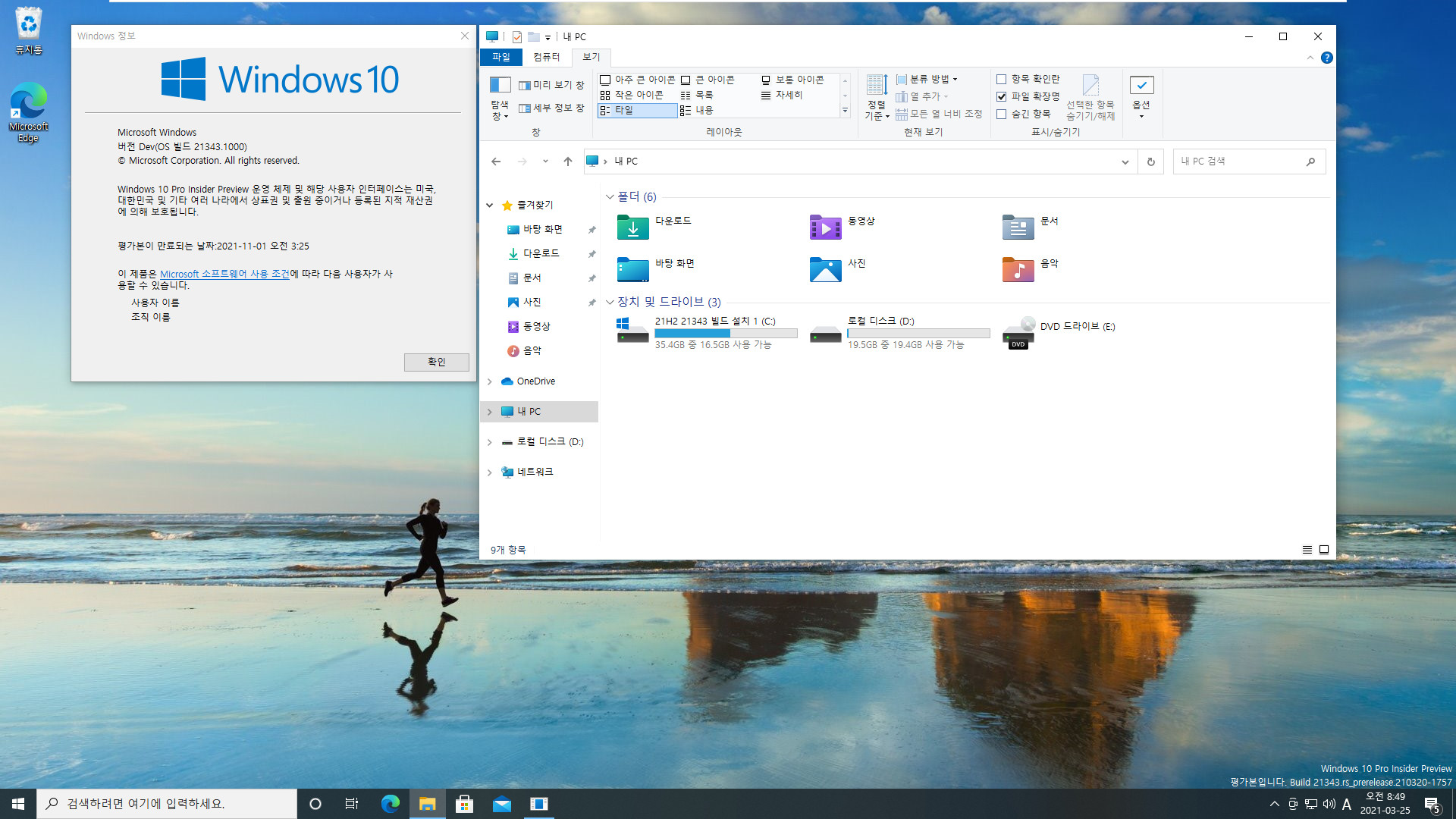
Task: Expand the layout gallery more arrow
Action: pos(845,111)
